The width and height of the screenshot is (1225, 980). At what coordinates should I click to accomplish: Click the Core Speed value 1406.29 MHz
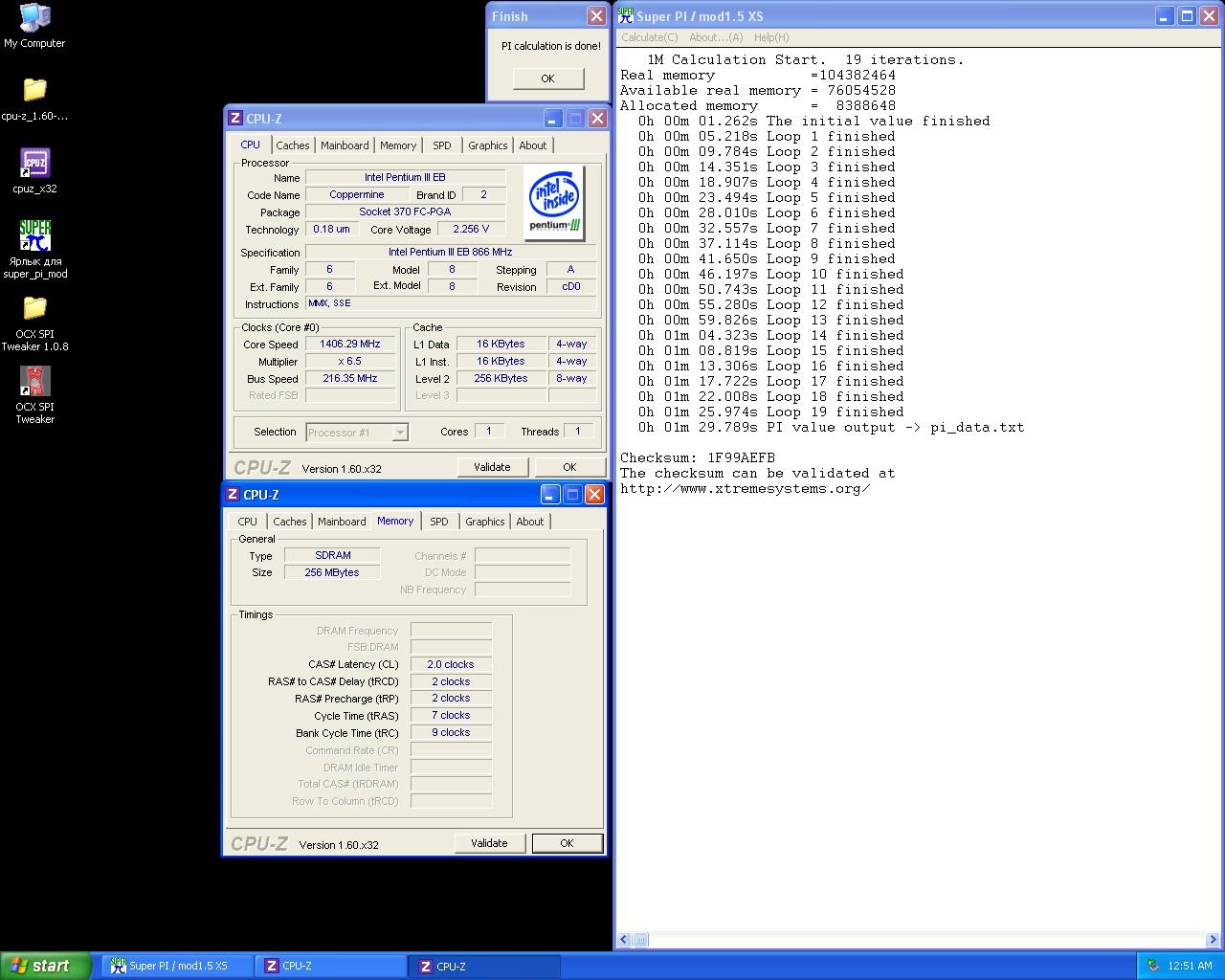point(350,345)
